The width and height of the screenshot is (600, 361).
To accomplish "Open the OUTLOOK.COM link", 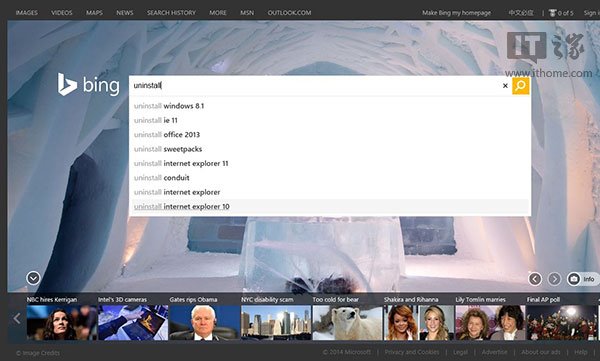I will pos(289,13).
